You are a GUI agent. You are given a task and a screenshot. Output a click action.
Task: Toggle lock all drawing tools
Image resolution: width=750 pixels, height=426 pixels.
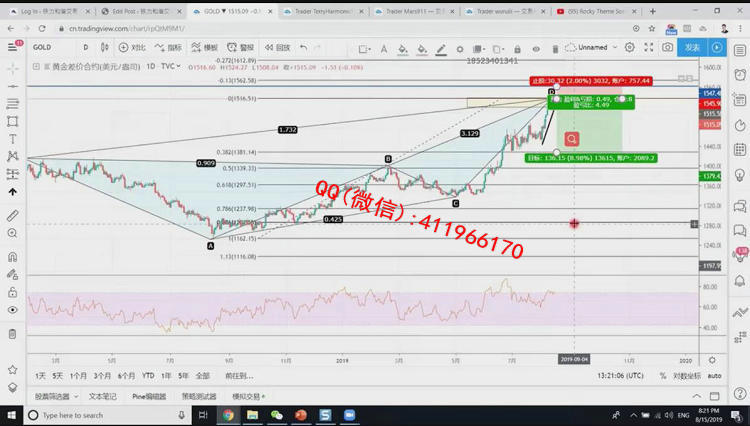click(x=12, y=292)
